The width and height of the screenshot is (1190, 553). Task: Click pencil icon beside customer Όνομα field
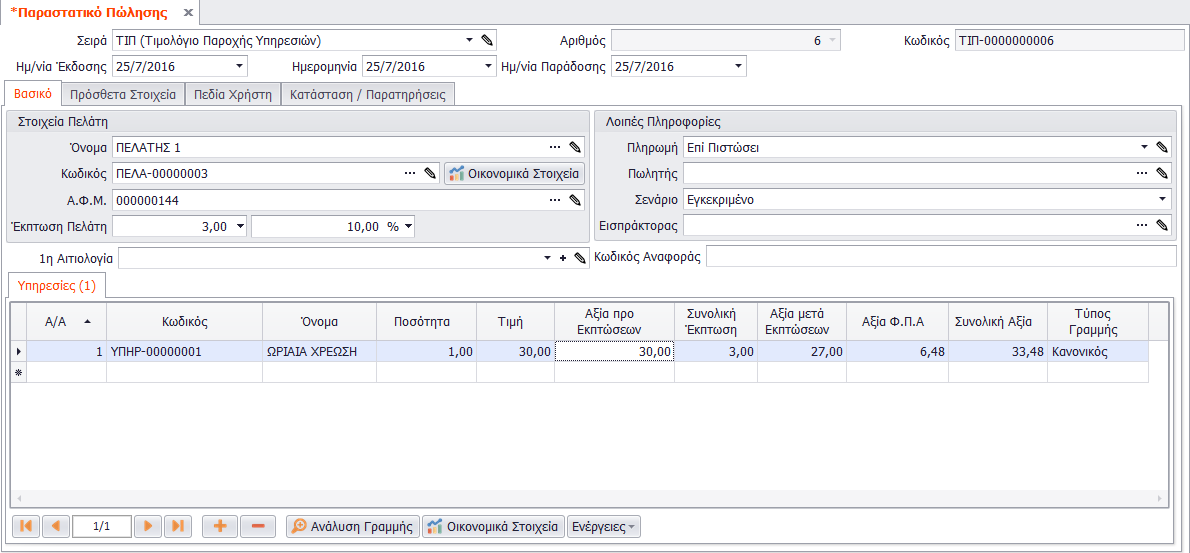pos(575,147)
